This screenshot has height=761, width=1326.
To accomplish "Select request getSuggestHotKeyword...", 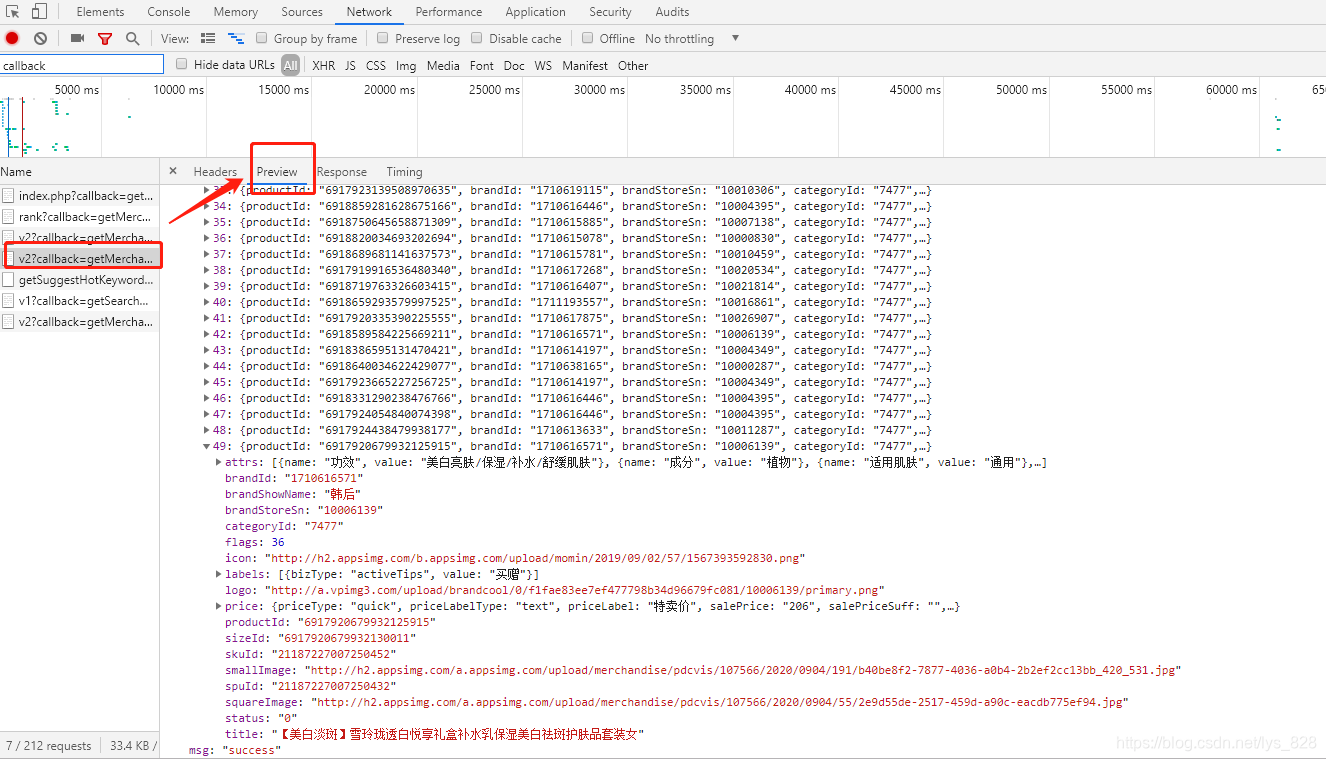I will tap(86, 280).
